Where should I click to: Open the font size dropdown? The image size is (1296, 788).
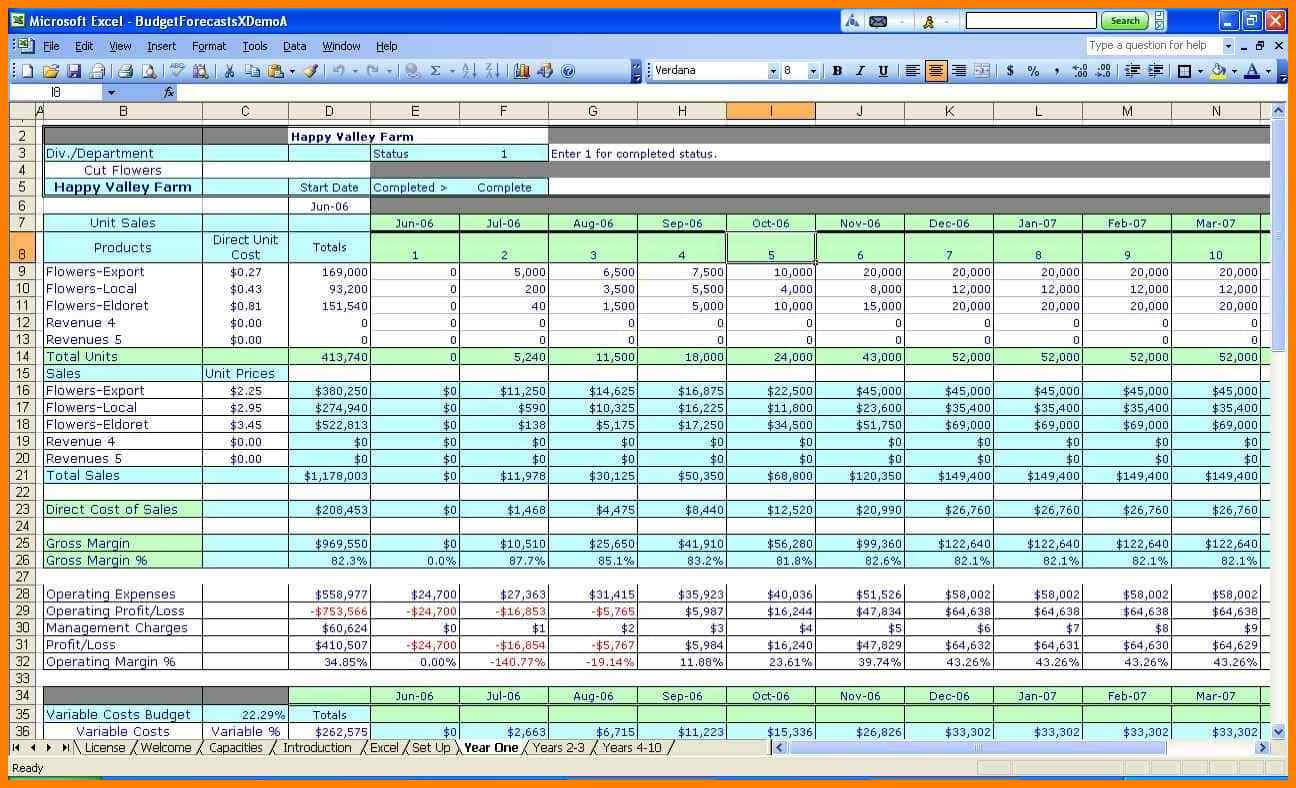(813, 71)
